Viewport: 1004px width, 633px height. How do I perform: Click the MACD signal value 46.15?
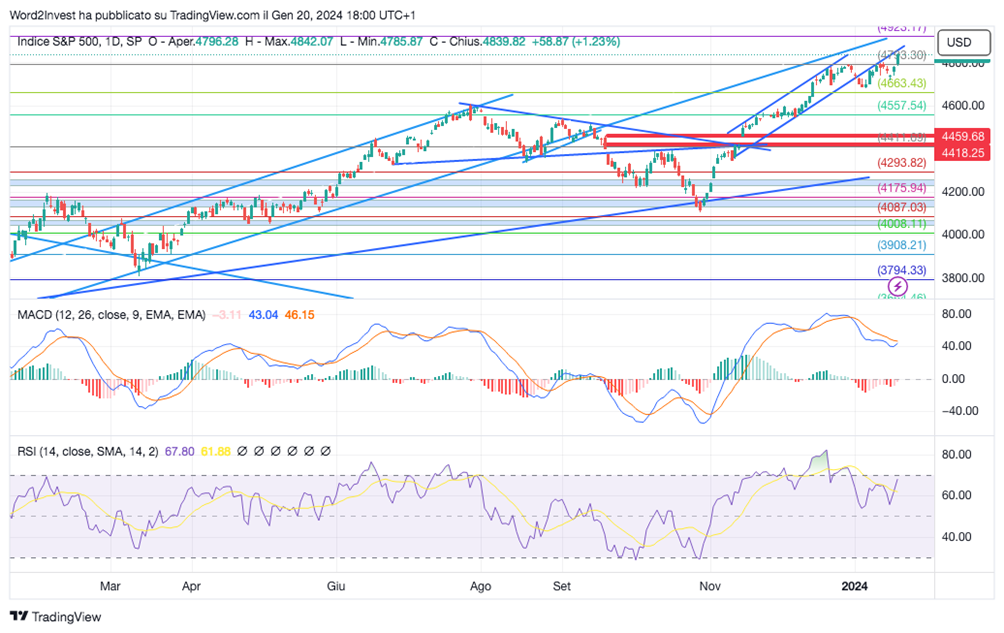300,315
